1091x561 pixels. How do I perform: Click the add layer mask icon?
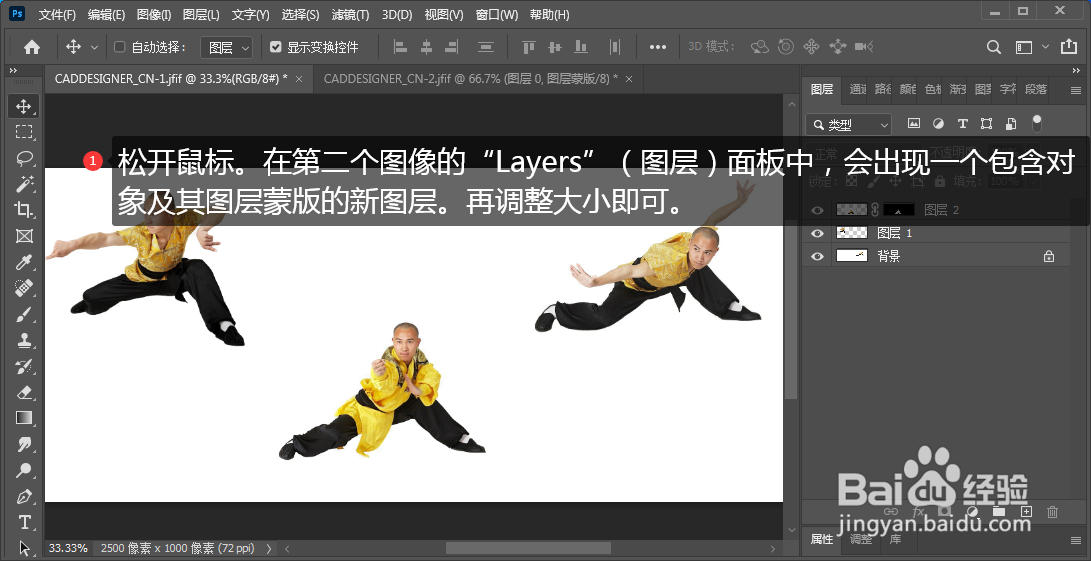(x=946, y=512)
